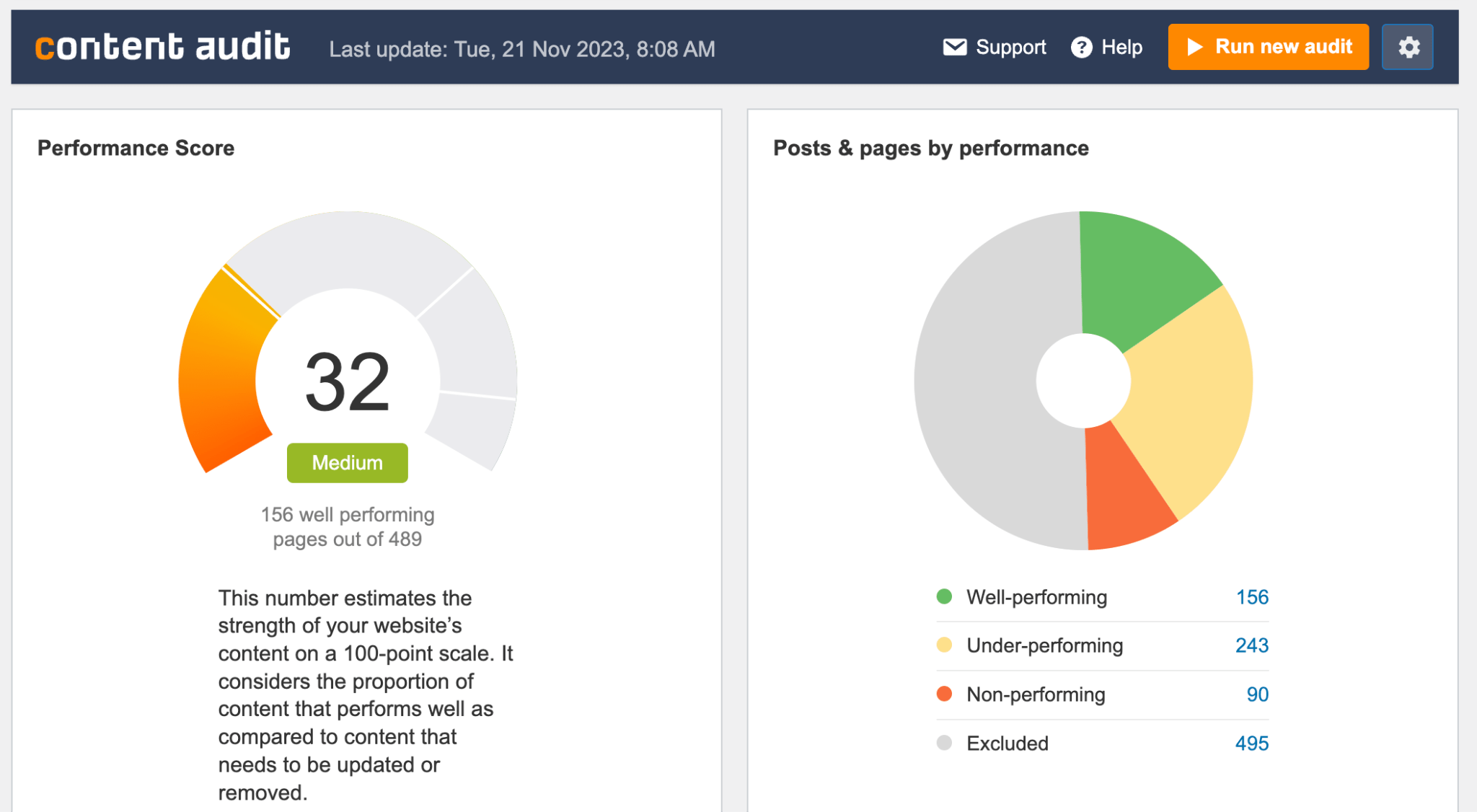Image resolution: width=1477 pixels, height=812 pixels.
Task: Open the 243 Under-performing pages link
Action: click(x=1253, y=645)
